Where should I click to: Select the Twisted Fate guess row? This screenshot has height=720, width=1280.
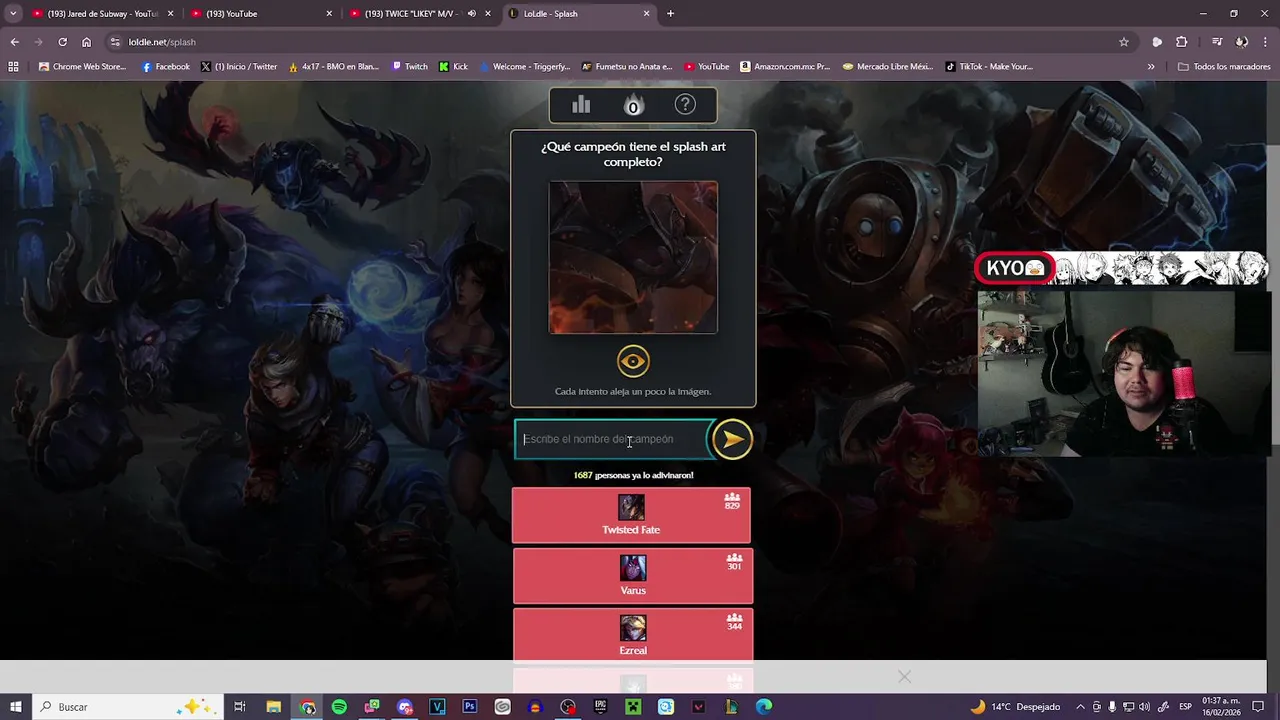point(632,515)
